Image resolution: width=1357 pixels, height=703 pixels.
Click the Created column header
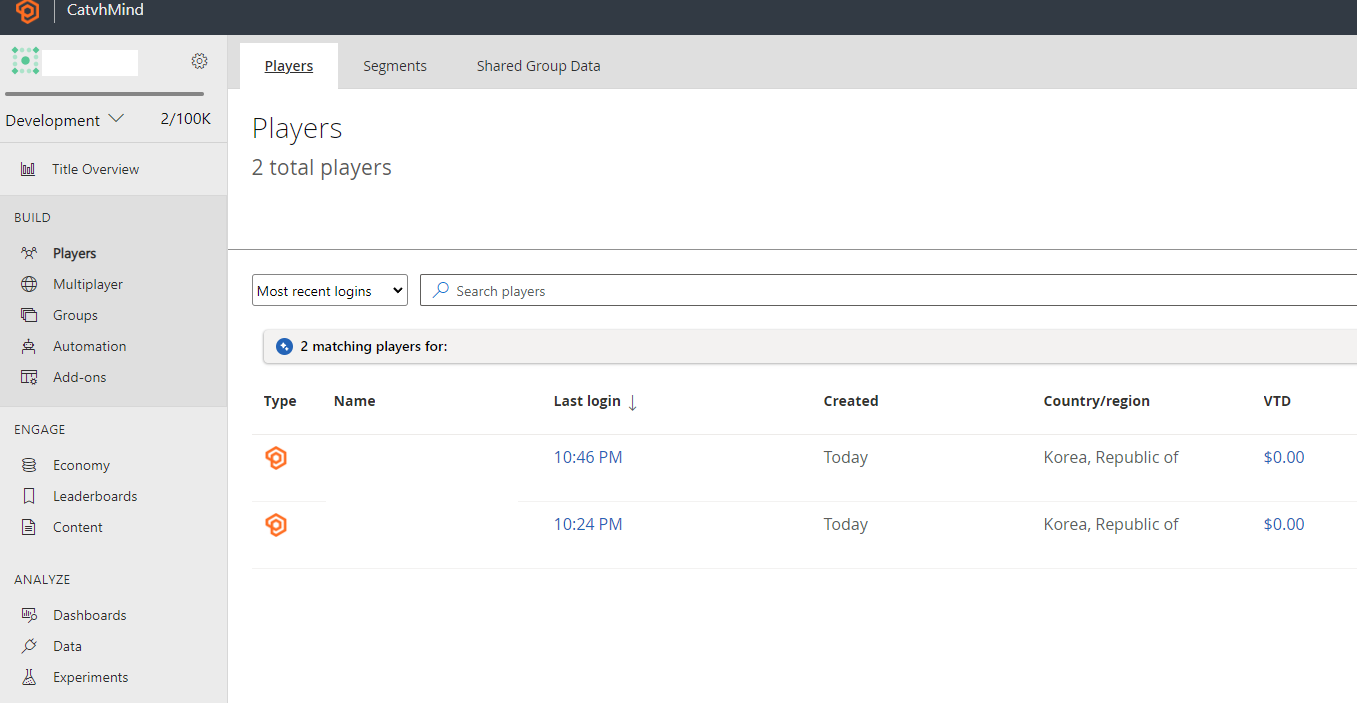[851, 401]
